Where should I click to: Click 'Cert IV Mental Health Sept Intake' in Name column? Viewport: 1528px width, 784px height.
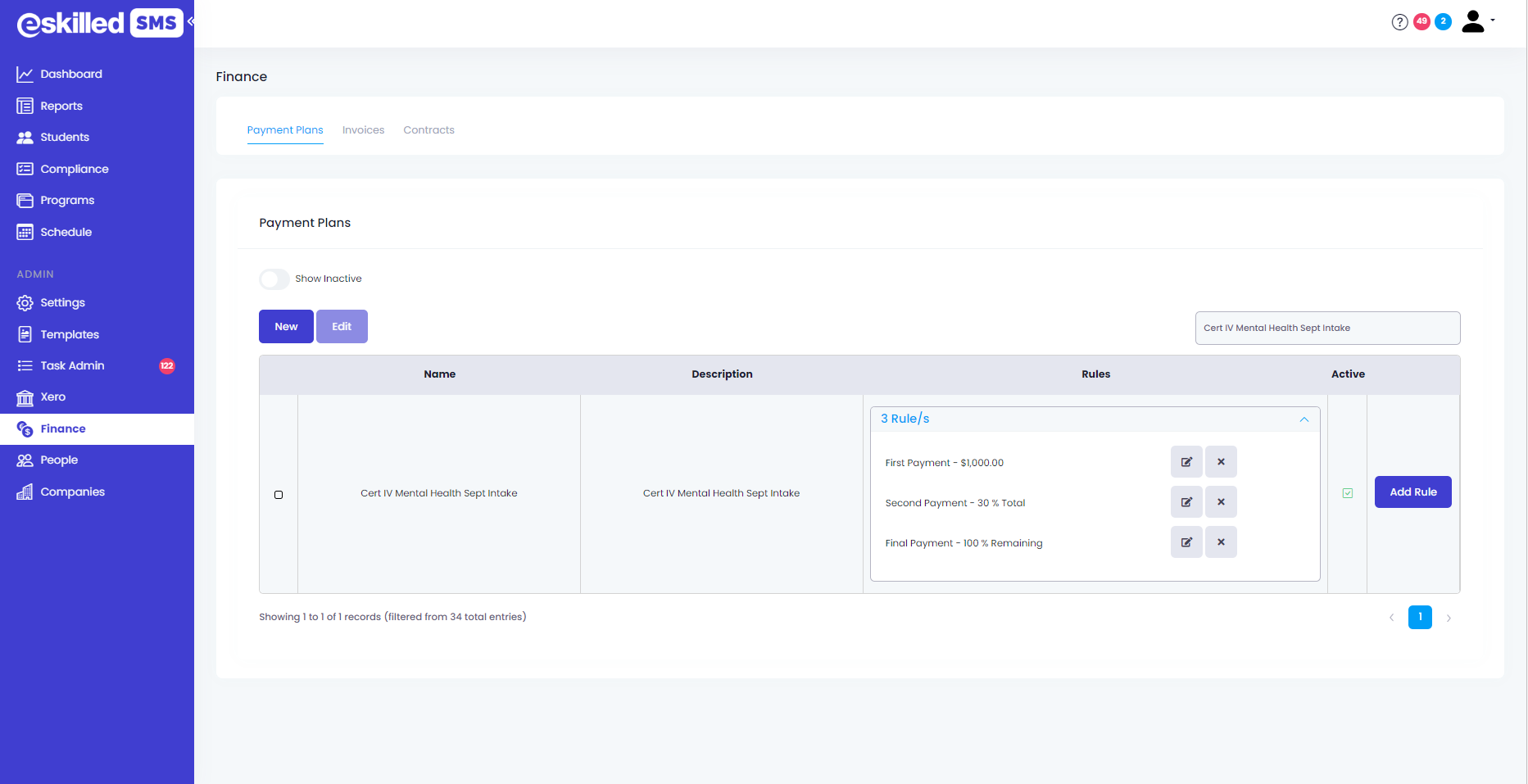pos(439,493)
